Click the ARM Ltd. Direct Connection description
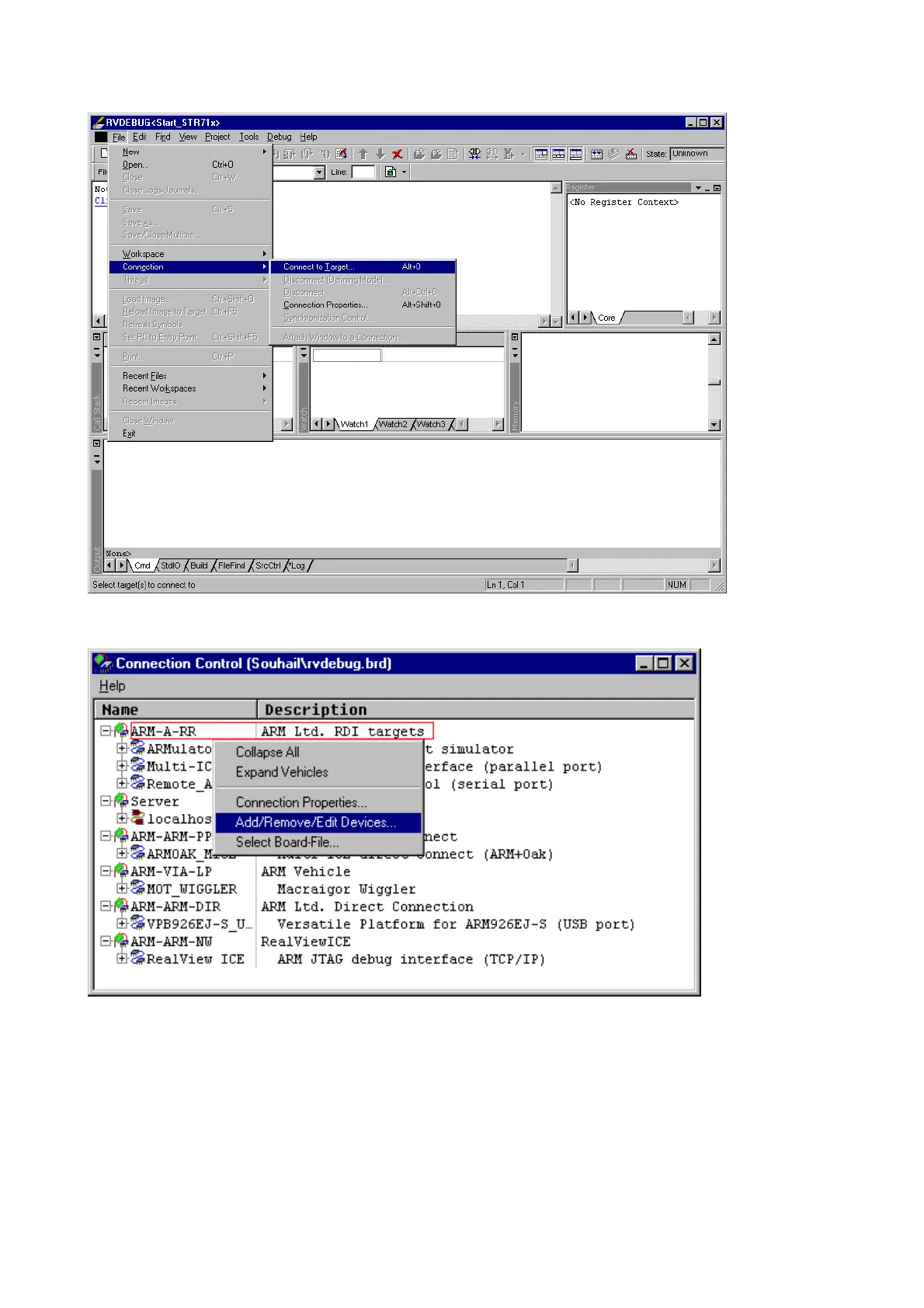The width and height of the screenshot is (924, 1308). [x=367, y=906]
